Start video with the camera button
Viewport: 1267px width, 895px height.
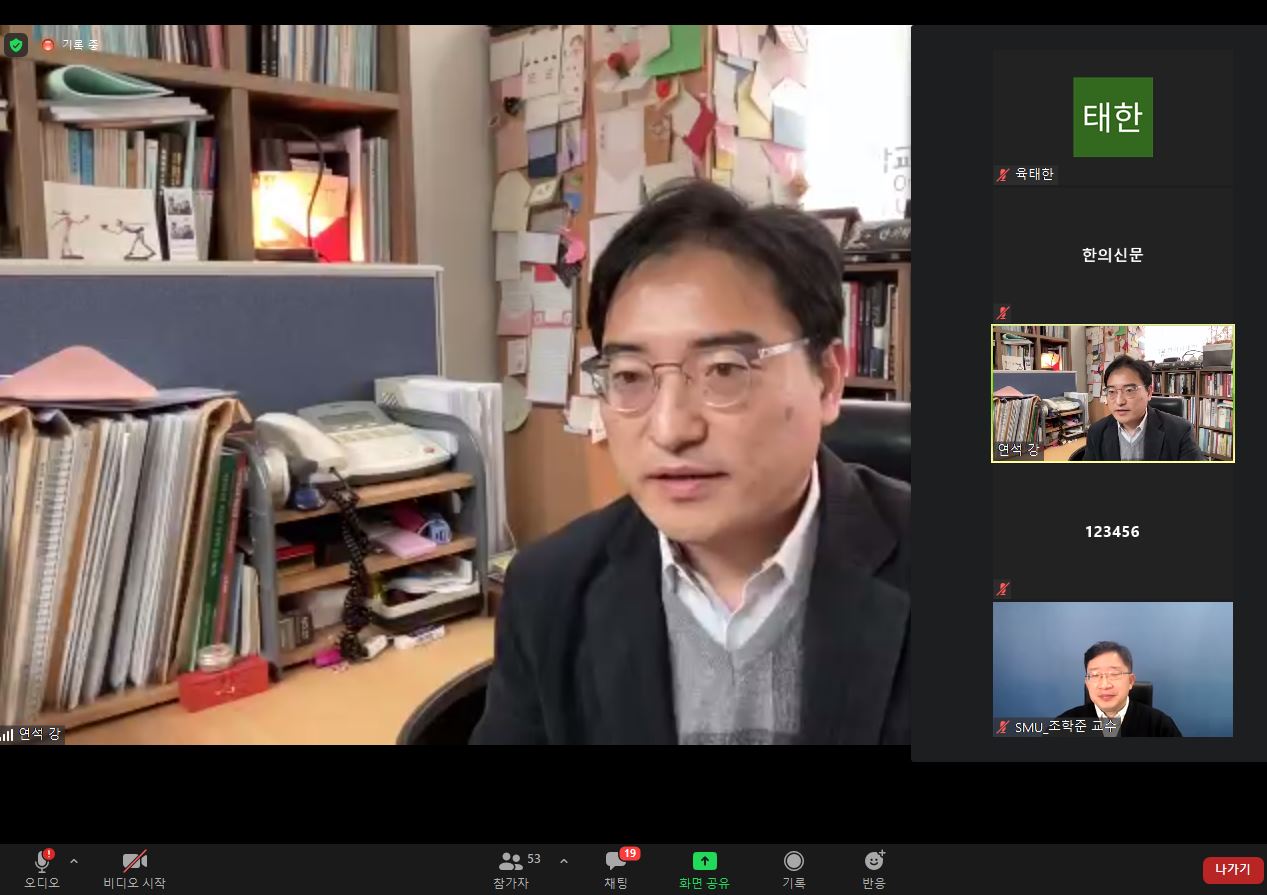click(134, 862)
